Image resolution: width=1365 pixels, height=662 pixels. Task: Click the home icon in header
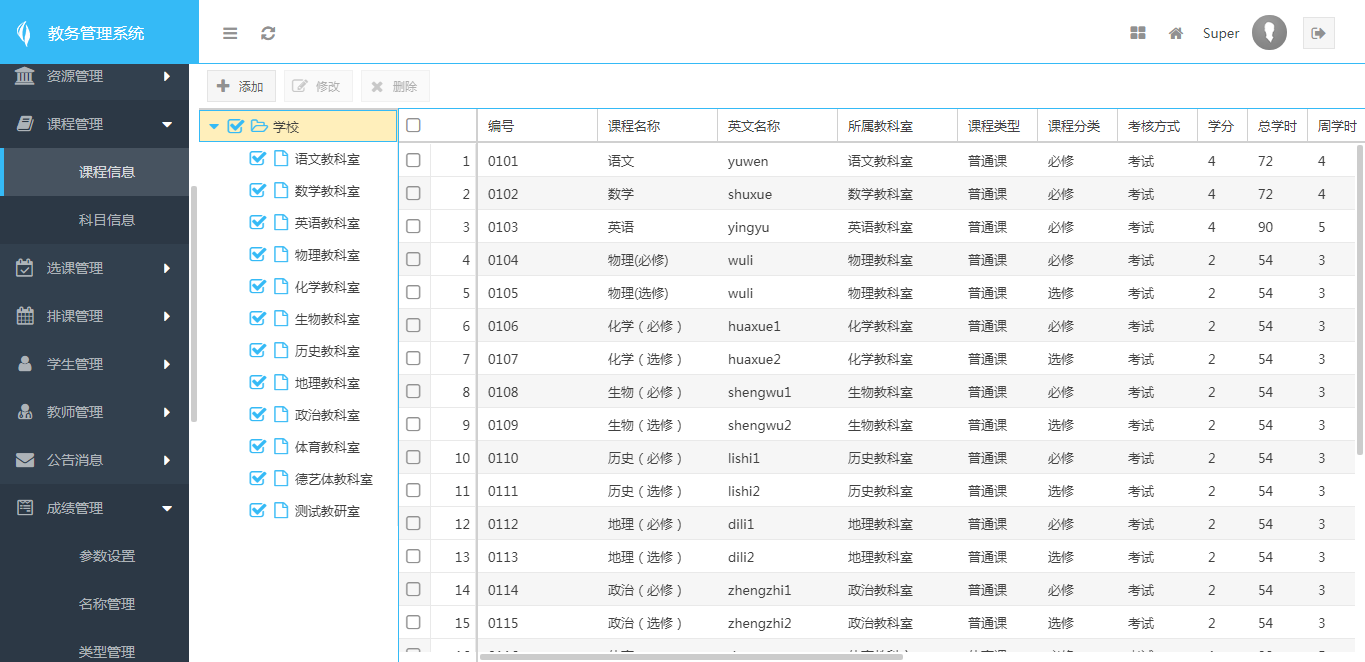(x=1176, y=33)
